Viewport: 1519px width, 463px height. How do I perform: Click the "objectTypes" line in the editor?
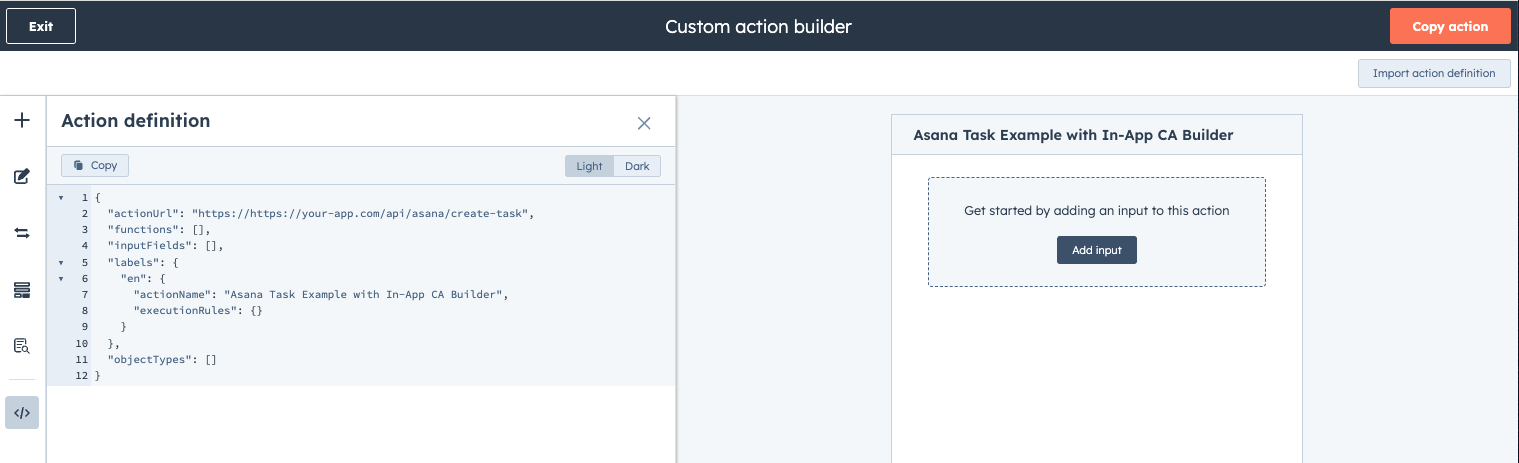[162, 359]
